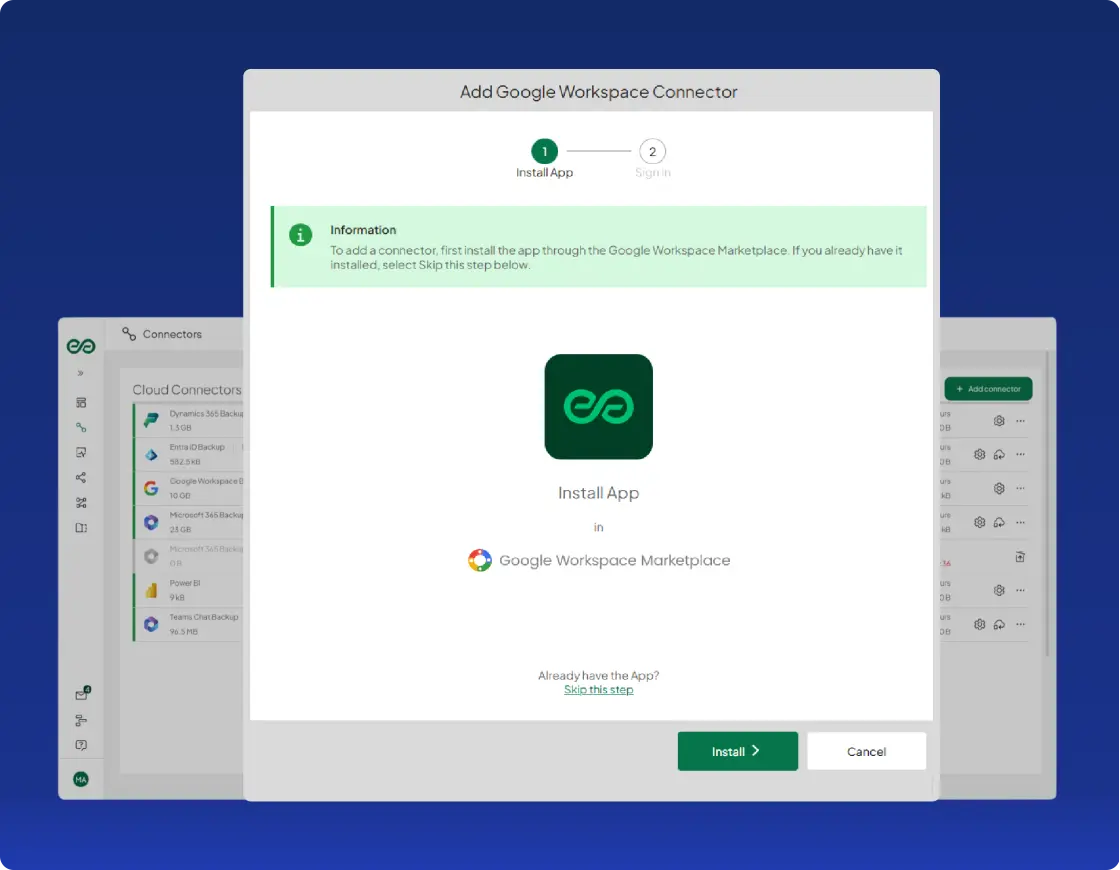Open the more options menu for Microsoft 365 23 GB row
The width and height of the screenshot is (1120, 870).
[1020, 522]
